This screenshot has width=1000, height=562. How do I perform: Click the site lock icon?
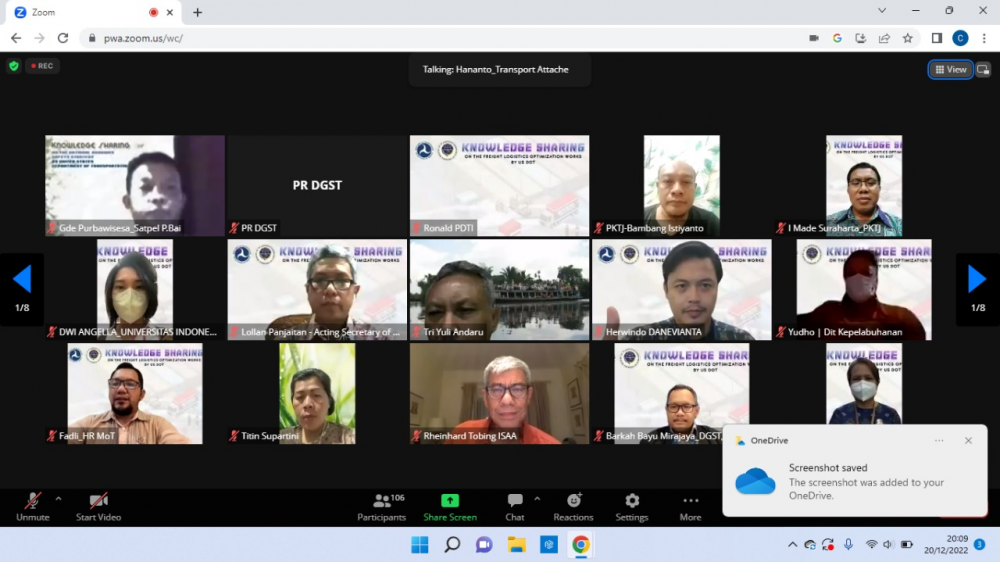click(92, 38)
